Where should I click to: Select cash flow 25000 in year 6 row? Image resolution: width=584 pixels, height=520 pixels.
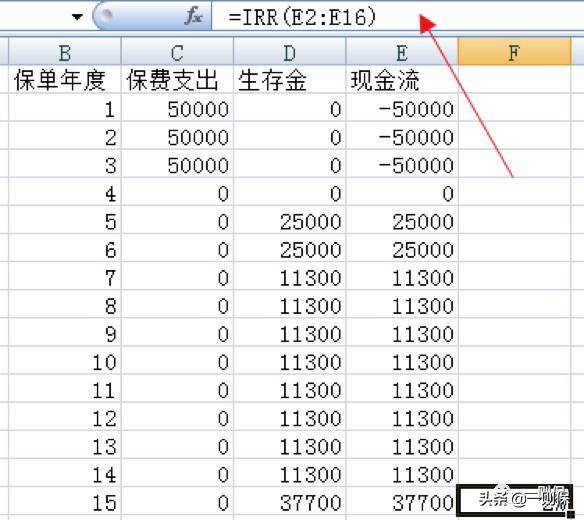pos(402,248)
